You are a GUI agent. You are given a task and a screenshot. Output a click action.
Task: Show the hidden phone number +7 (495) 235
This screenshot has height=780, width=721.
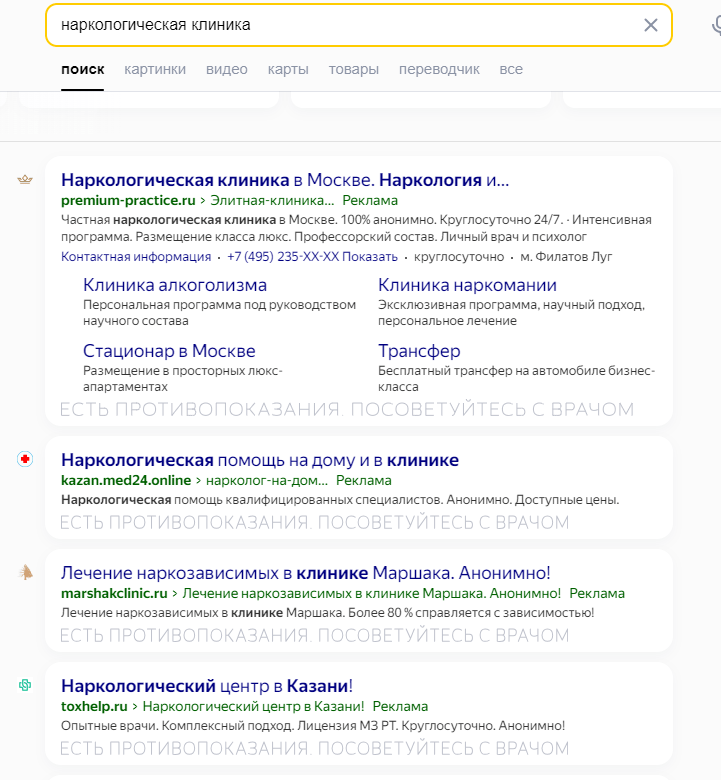312,257
